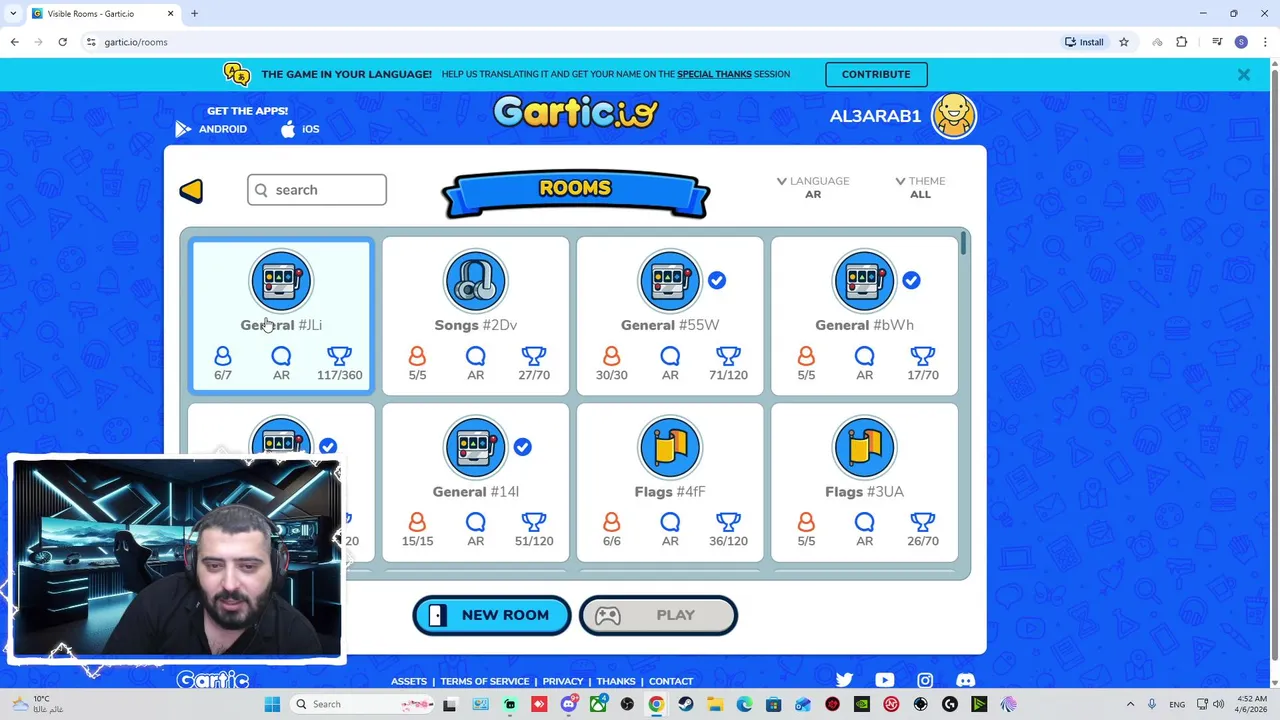Click the Discord icon in footer
Viewport: 1280px width, 720px height.
click(x=965, y=680)
